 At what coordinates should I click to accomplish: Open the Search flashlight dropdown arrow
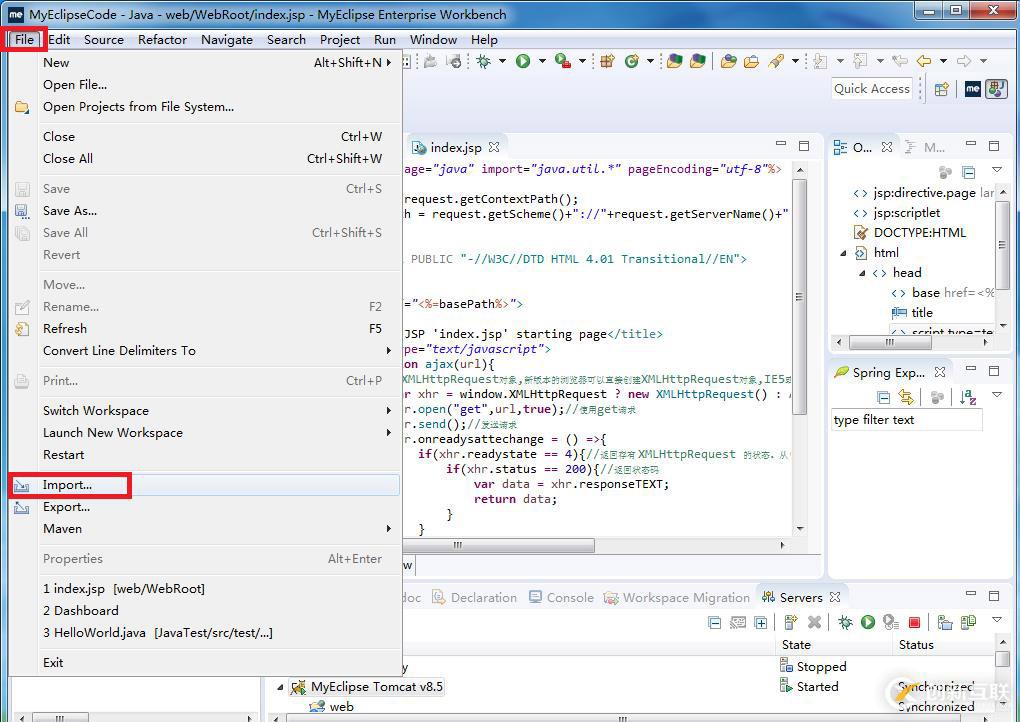(x=795, y=61)
